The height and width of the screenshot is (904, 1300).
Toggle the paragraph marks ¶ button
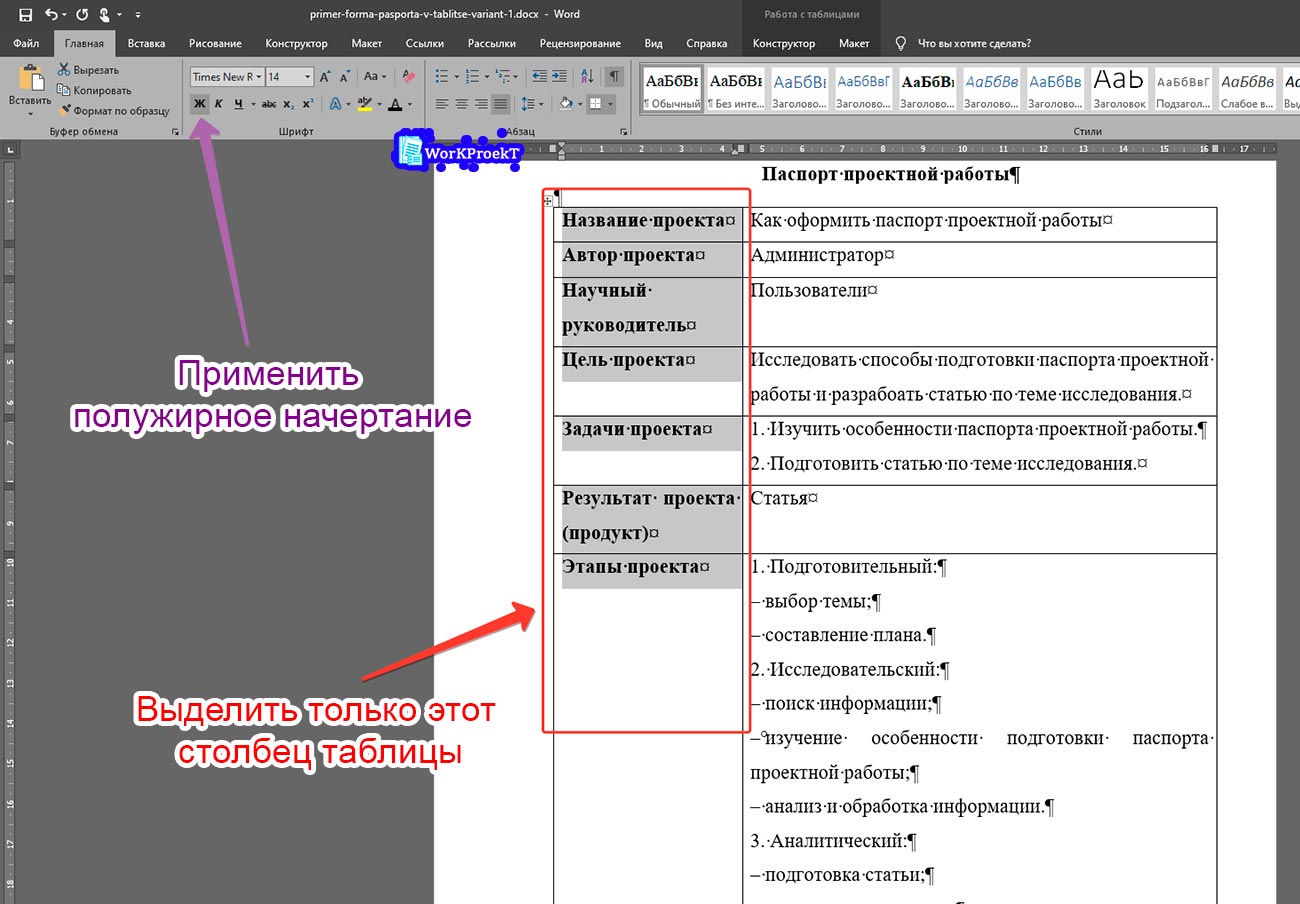(614, 77)
